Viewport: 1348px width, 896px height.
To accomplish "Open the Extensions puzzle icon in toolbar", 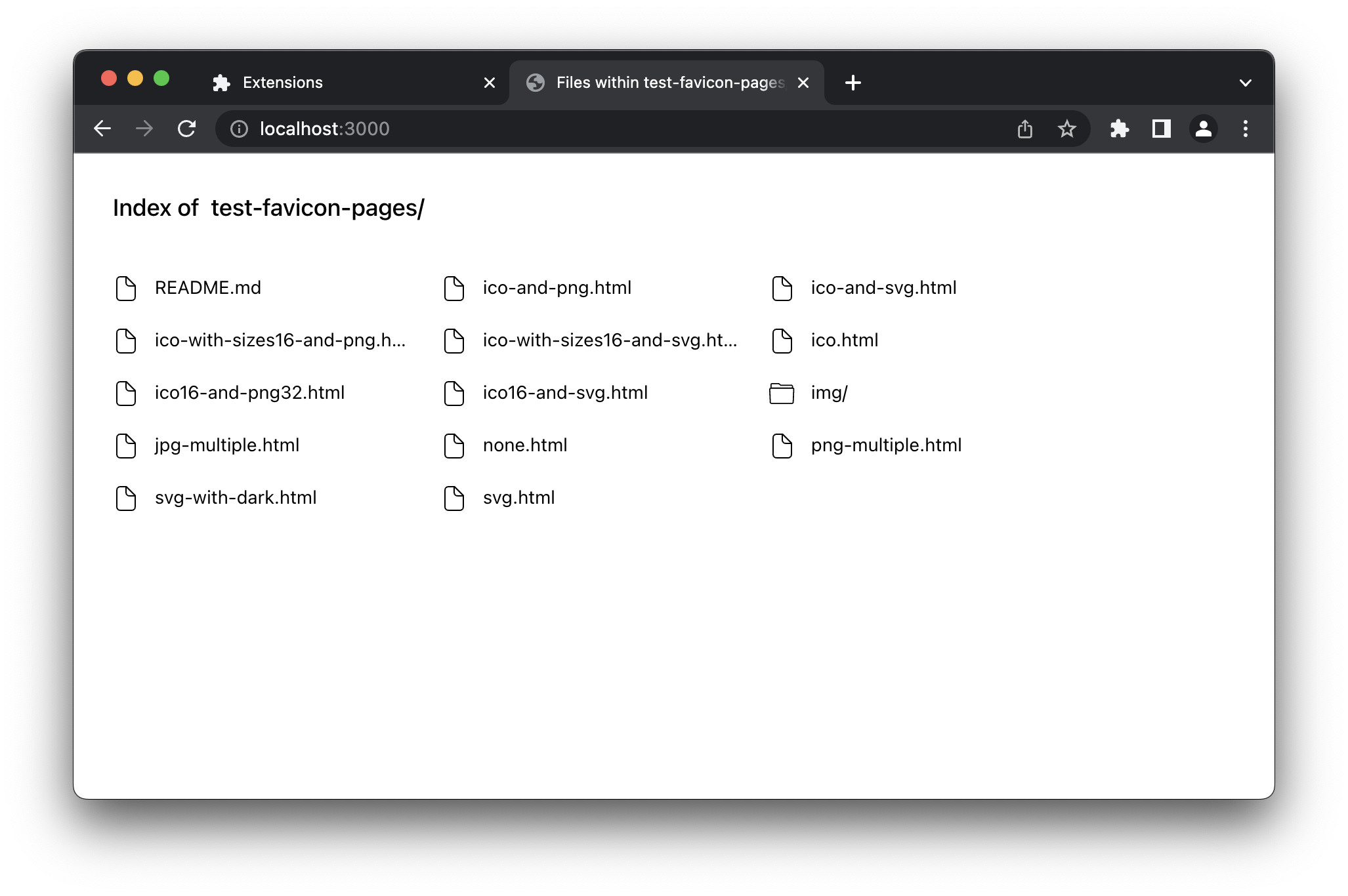I will 1119,129.
